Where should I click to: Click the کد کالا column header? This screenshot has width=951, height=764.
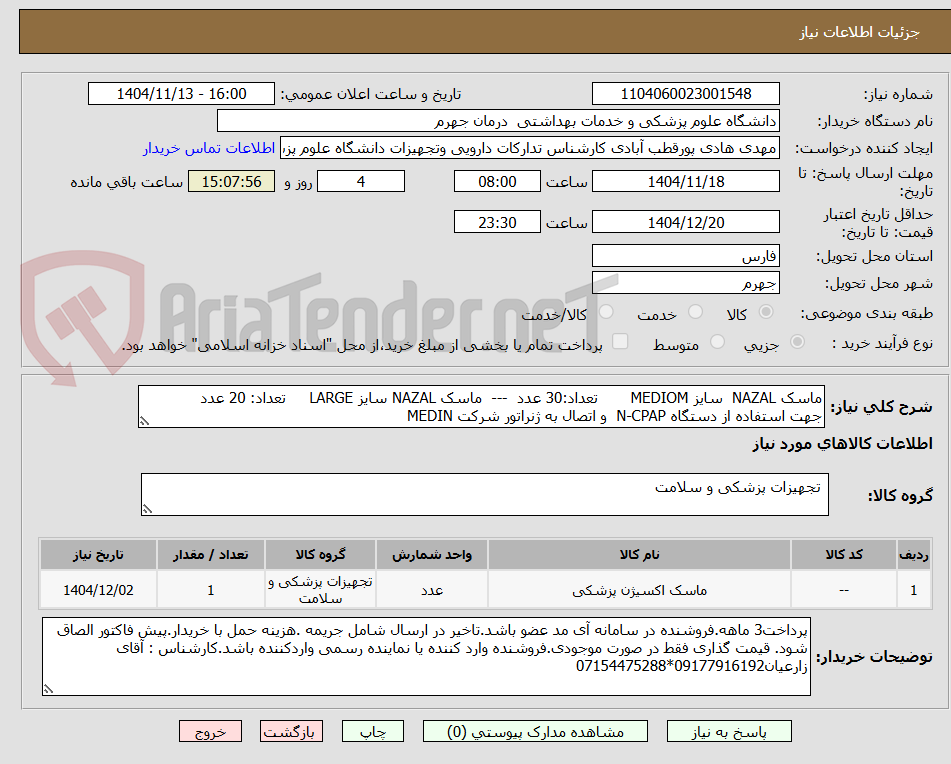pyautogui.click(x=844, y=555)
